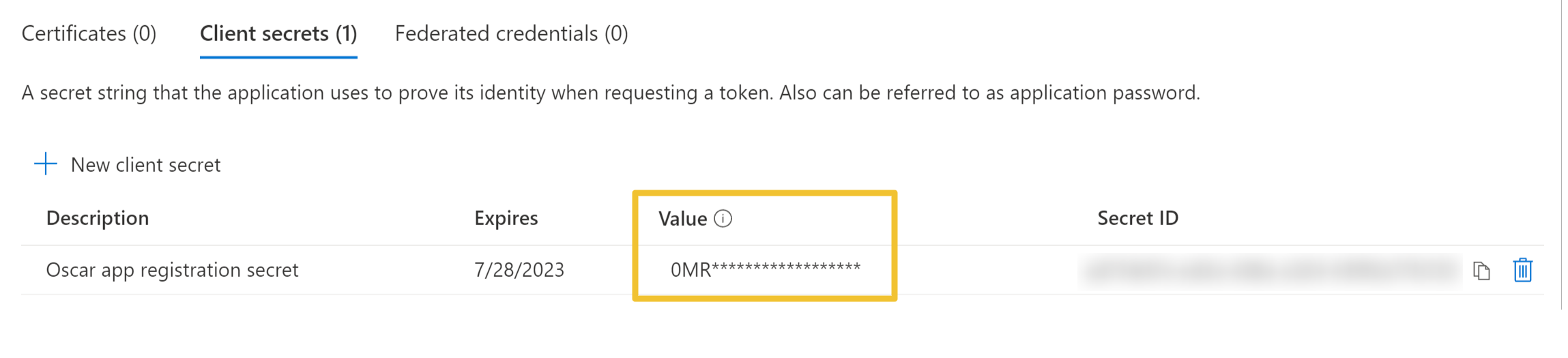Switch to the Certificates (0) tab

click(89, 33)
